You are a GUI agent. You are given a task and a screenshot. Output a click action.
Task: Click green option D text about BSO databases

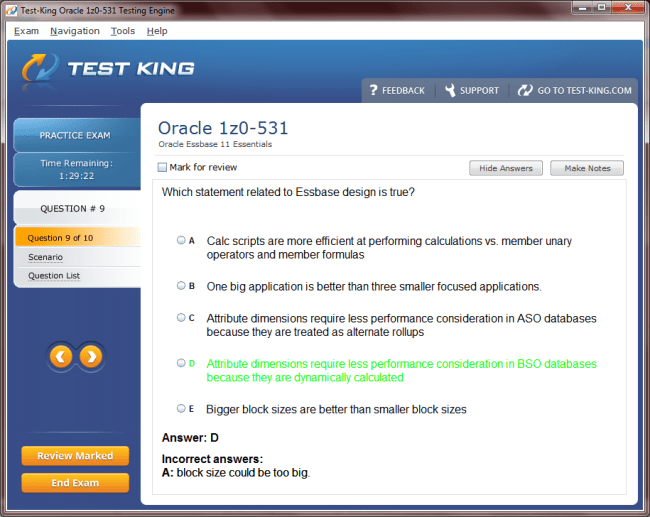401,371
